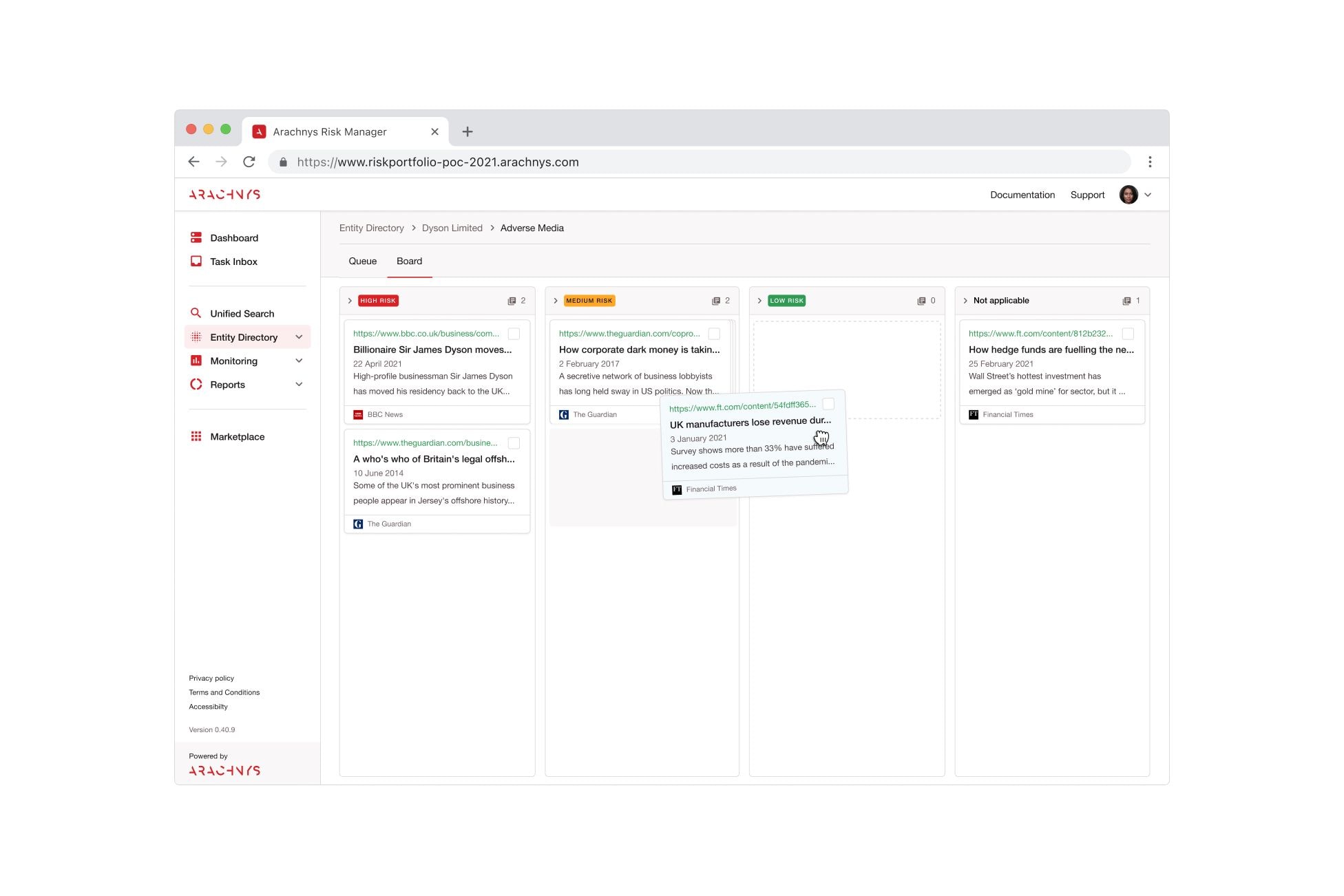Open Dashboard from the sidebar menu

(234, 238)
